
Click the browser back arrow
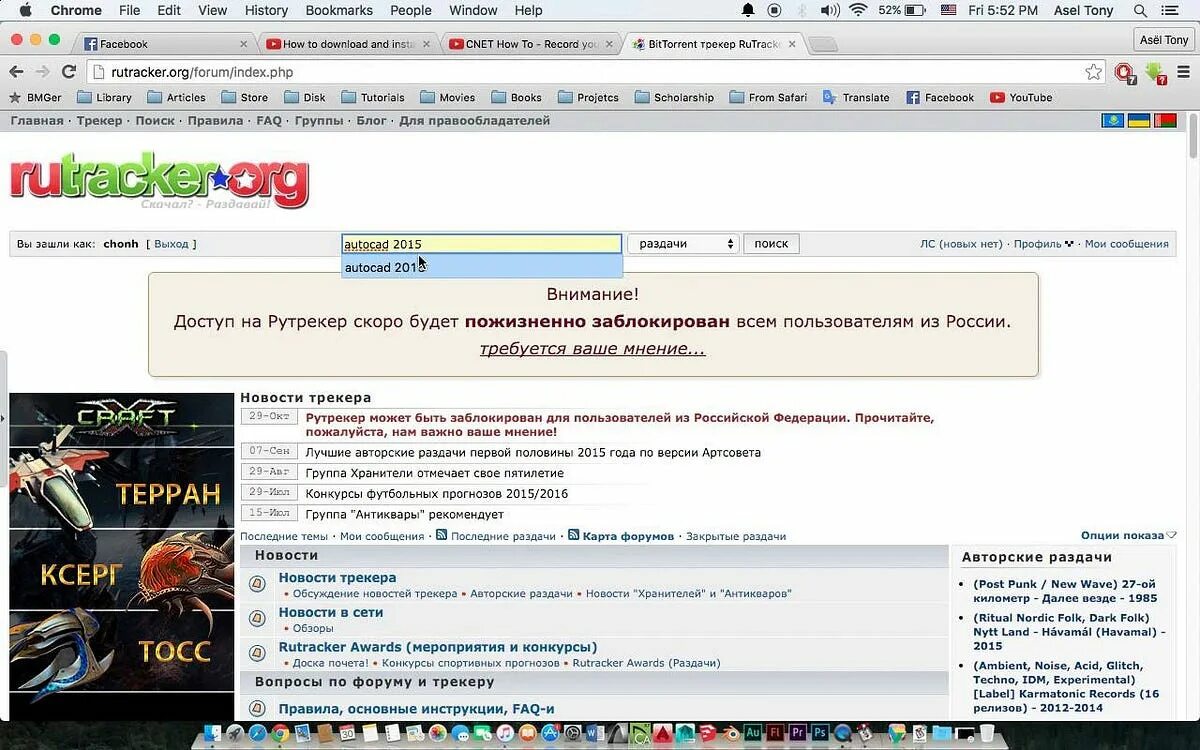(x=16, y=72)
